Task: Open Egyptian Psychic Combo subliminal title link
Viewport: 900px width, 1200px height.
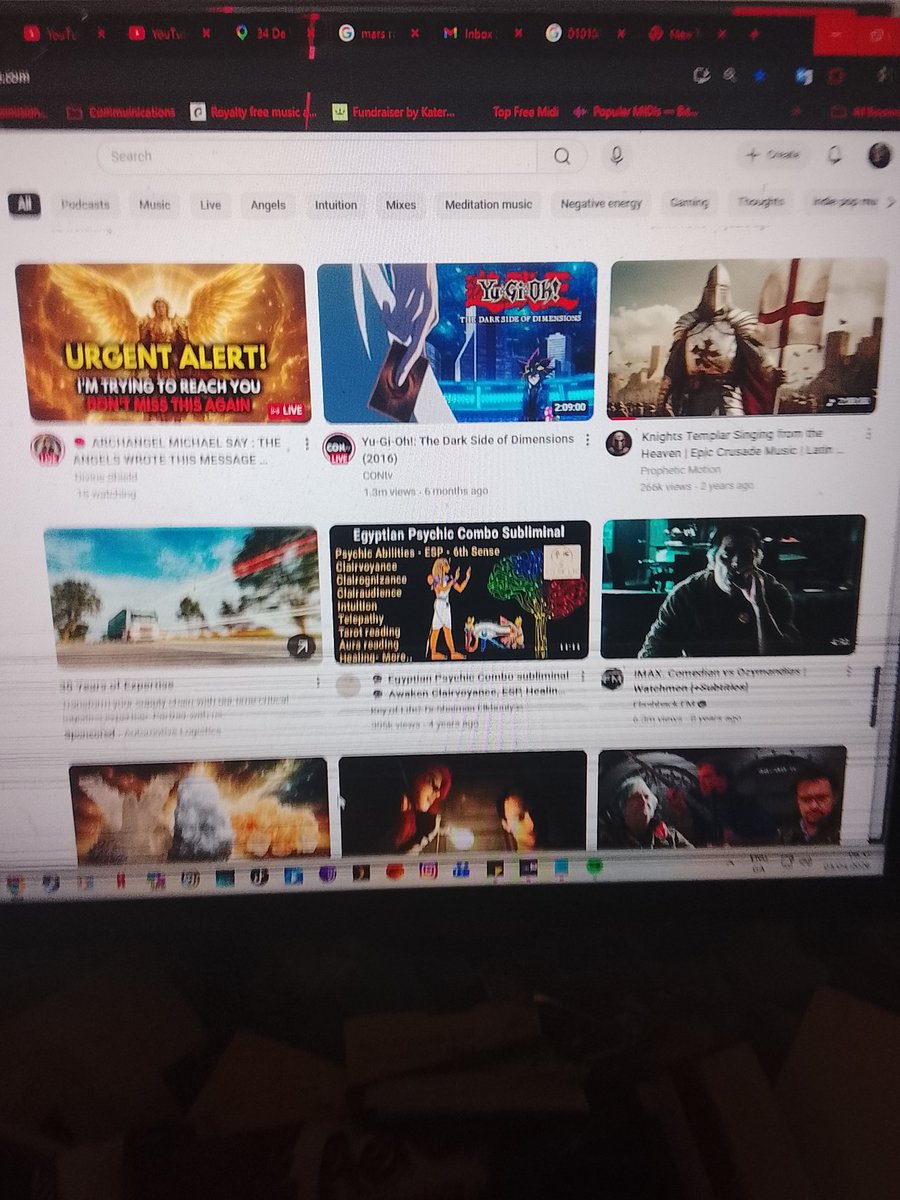Action: (x=468, y=683)
